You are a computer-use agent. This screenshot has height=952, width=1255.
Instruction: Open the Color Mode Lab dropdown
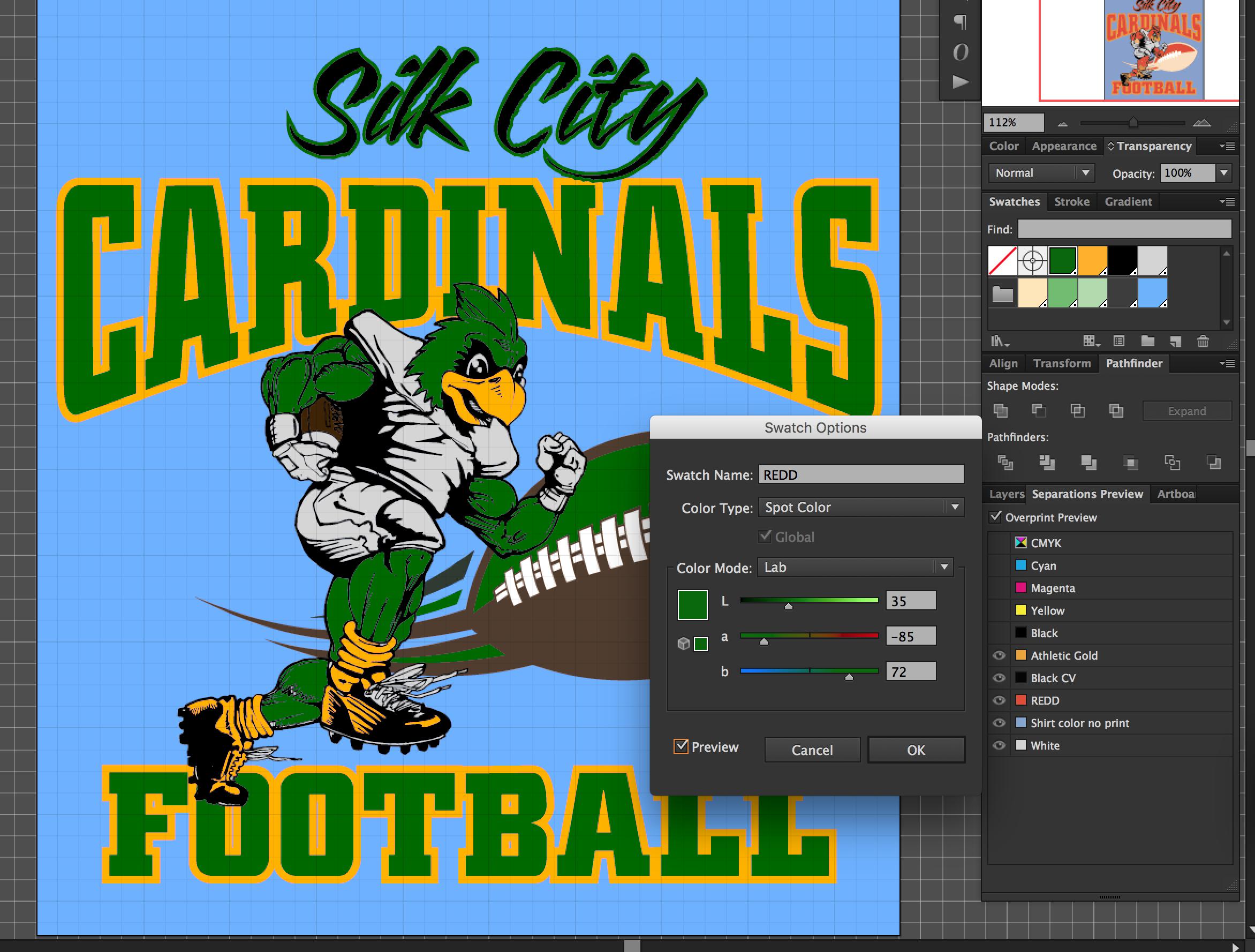[856, 567]
